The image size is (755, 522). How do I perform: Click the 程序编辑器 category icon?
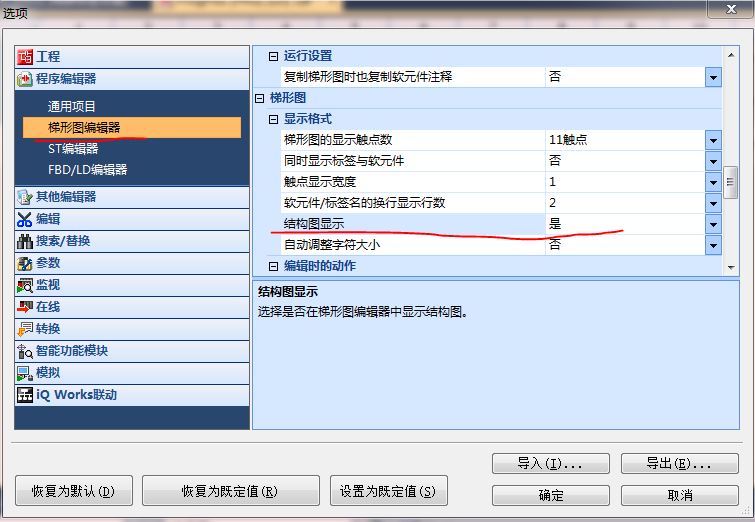26,79
